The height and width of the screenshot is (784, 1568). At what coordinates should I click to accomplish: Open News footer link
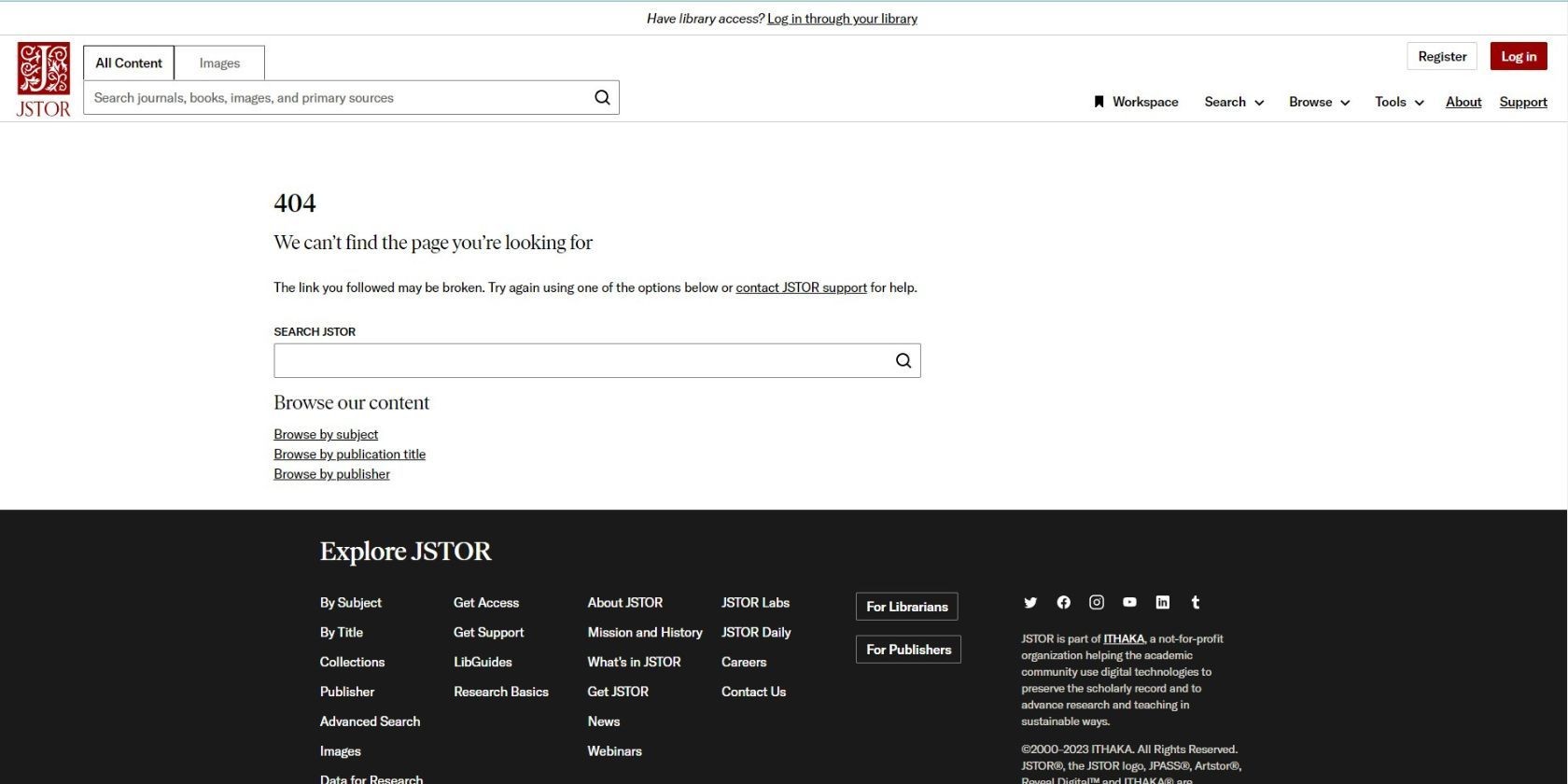pos(603,721)
